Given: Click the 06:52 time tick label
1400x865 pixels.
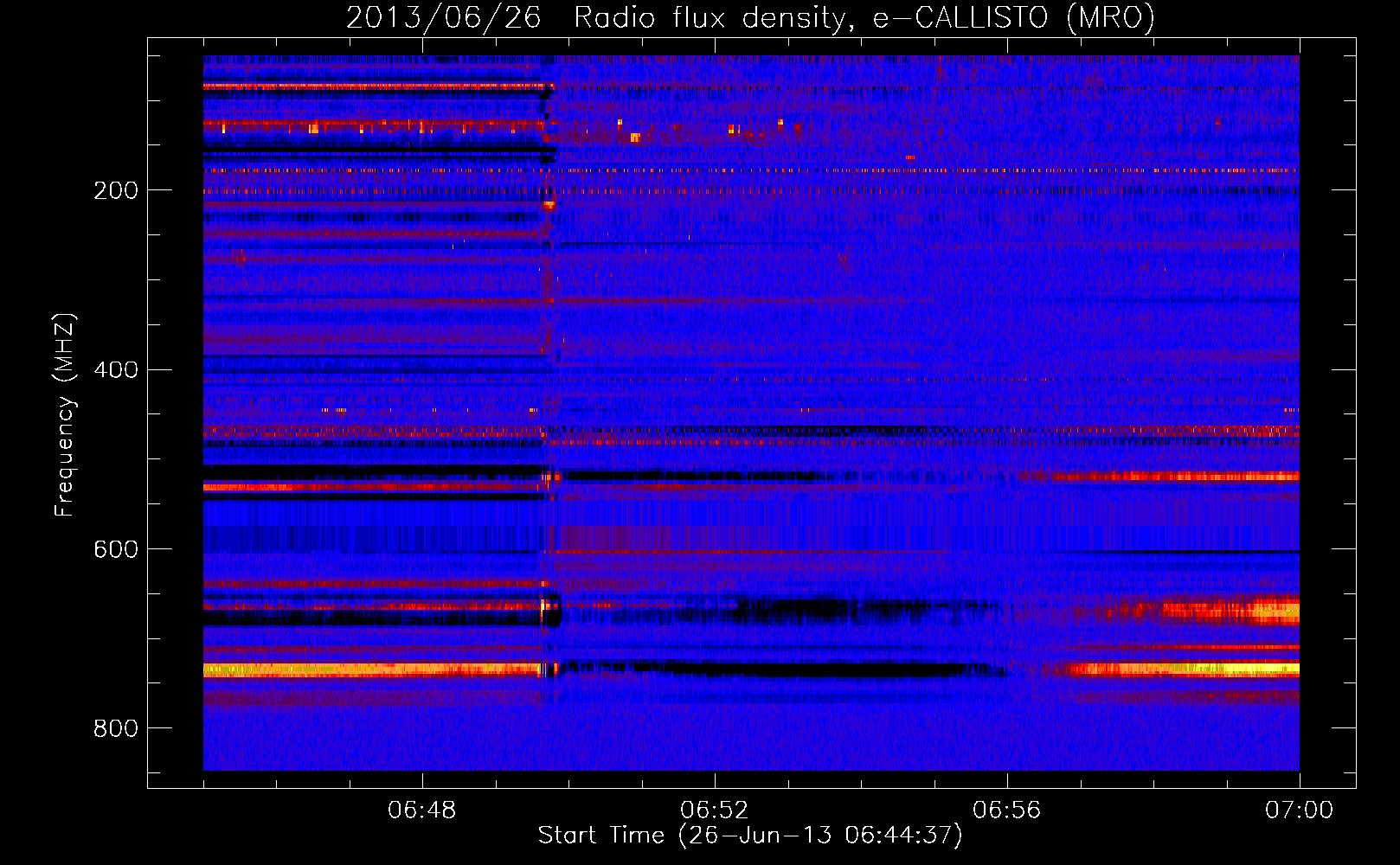Looking at the screenshot, I should coord(715,811).
